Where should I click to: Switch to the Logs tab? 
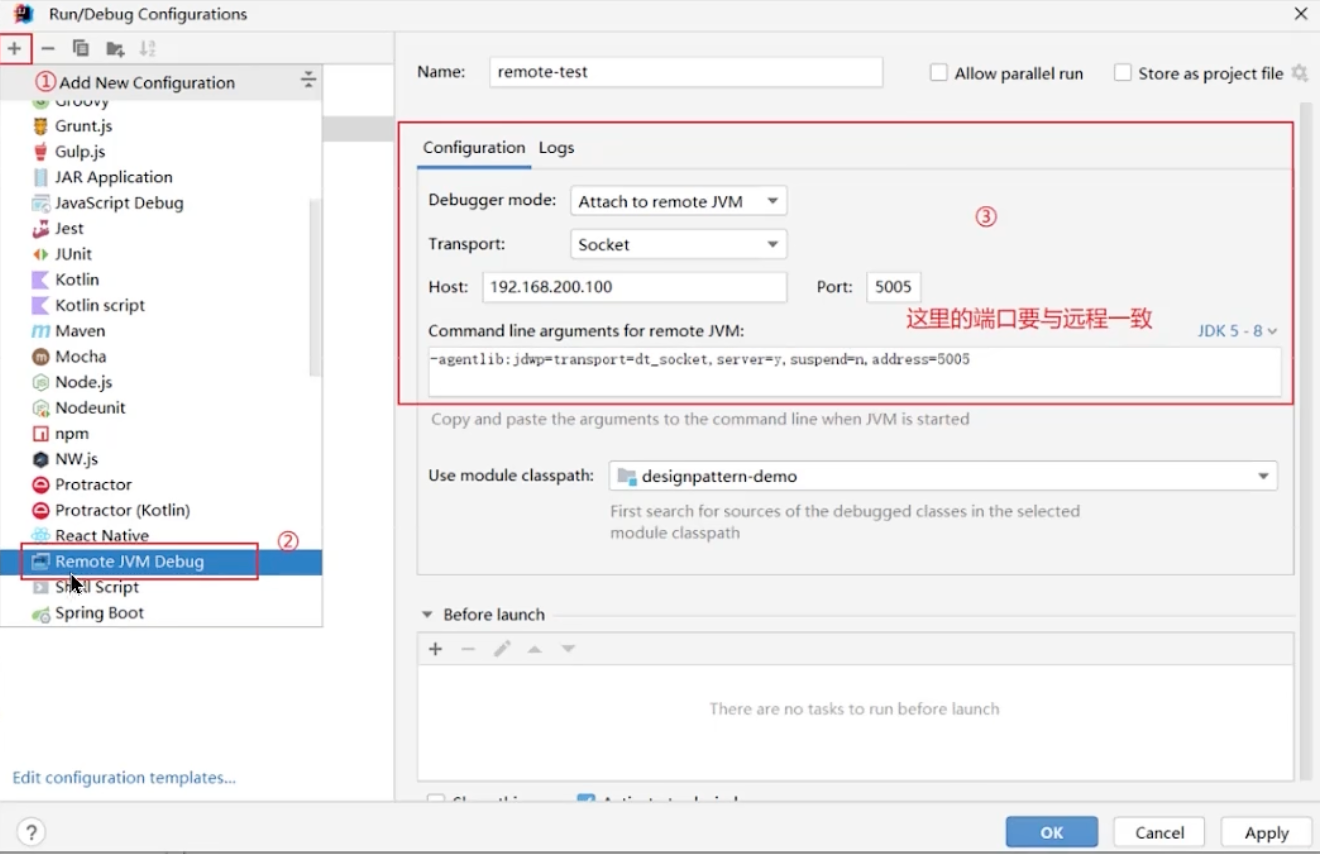pos(556,148)
